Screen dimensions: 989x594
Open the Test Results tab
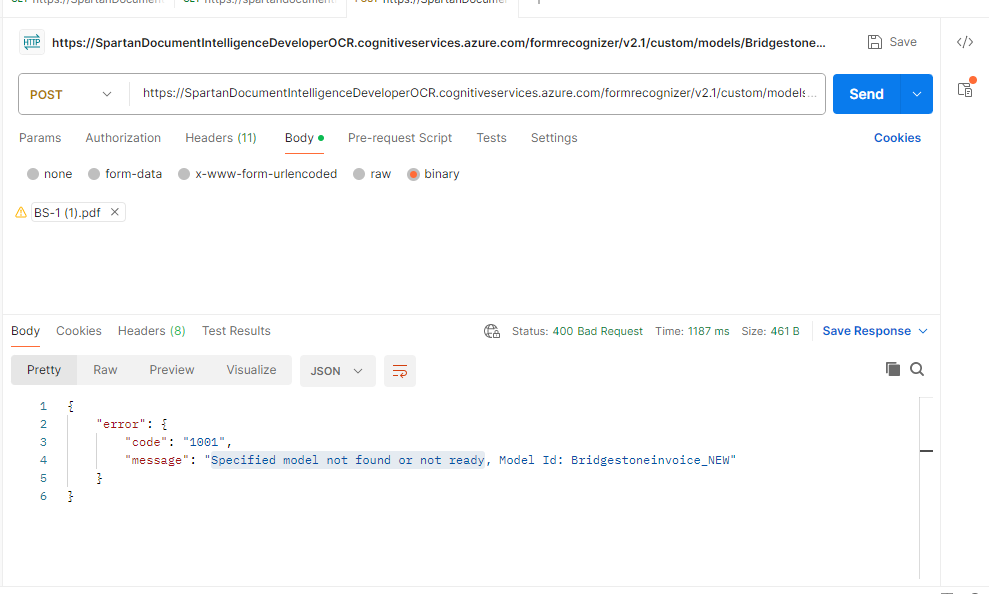tap(236, 330)
